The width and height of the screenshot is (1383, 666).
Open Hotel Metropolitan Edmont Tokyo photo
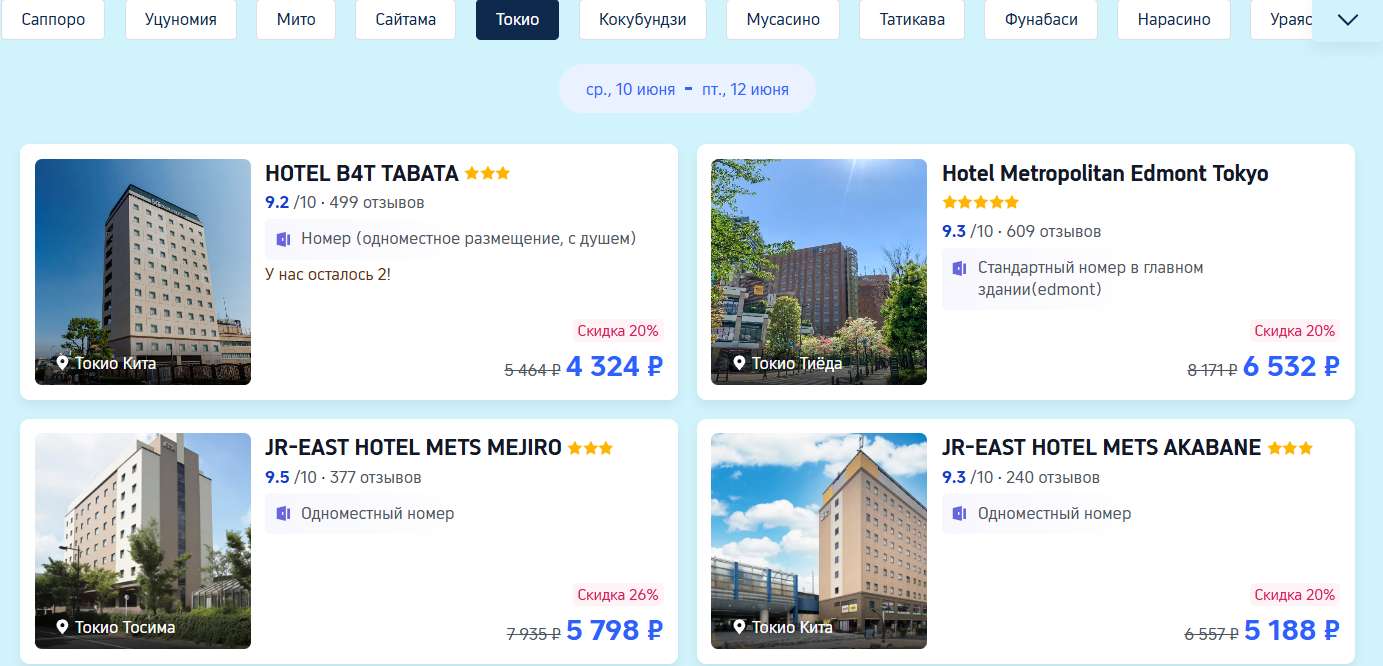point(819,272)
